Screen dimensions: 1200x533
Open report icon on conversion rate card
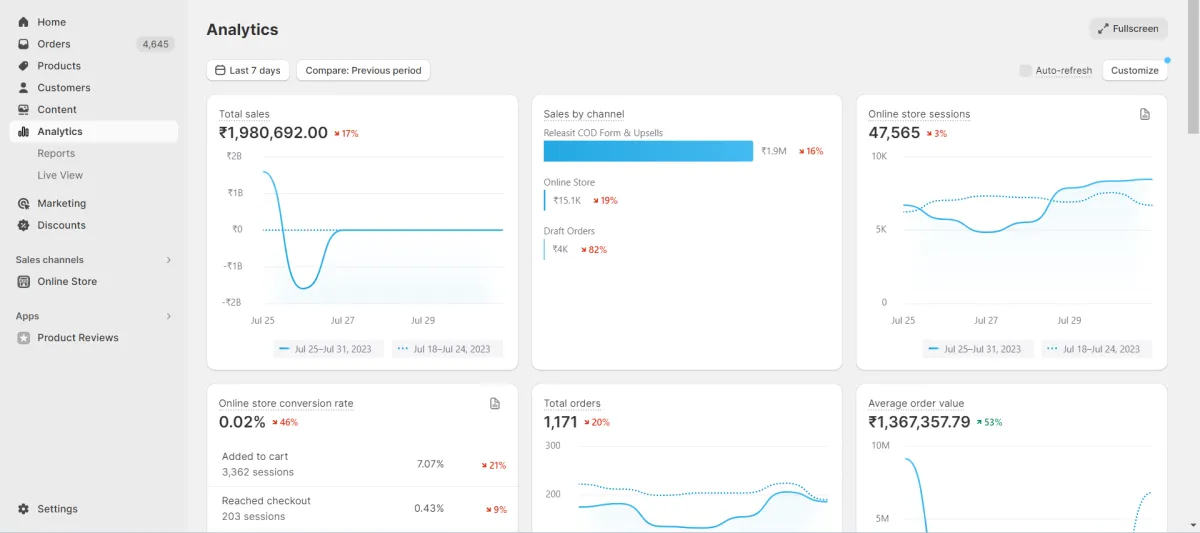tap(494, 403)
